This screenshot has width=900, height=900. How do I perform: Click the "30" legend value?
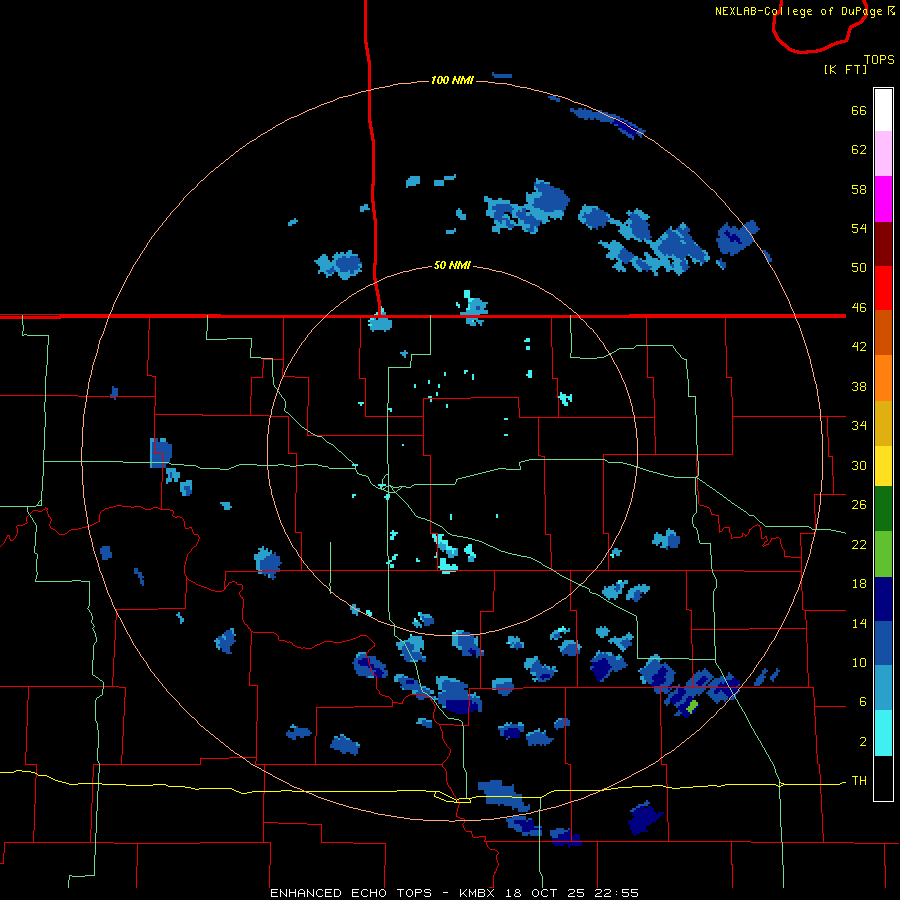point(859,465)
